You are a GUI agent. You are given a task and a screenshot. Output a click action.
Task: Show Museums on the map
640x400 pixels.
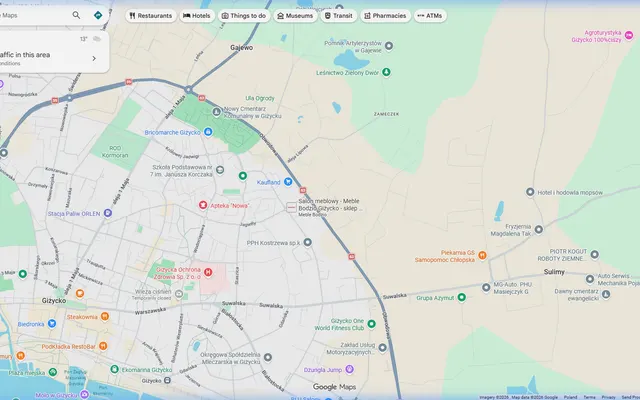click(x=295, y=16)
